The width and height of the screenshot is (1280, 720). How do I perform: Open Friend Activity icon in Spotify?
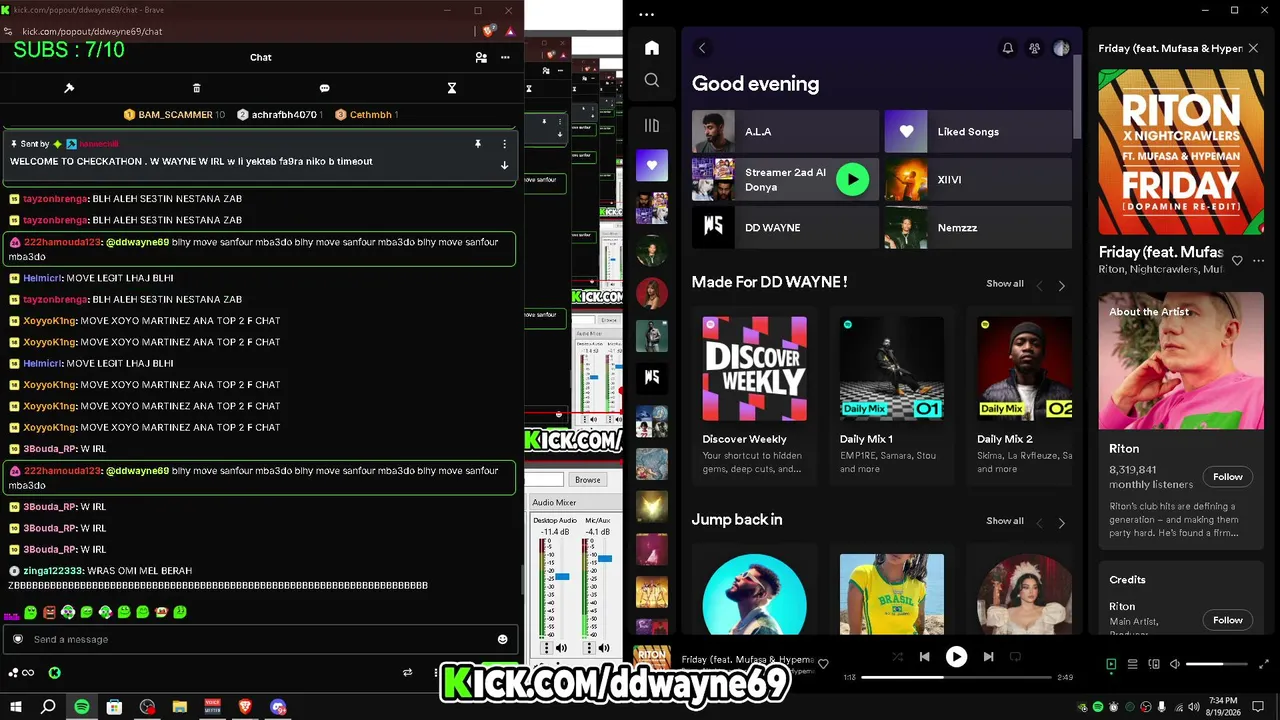coord(1034,48)
